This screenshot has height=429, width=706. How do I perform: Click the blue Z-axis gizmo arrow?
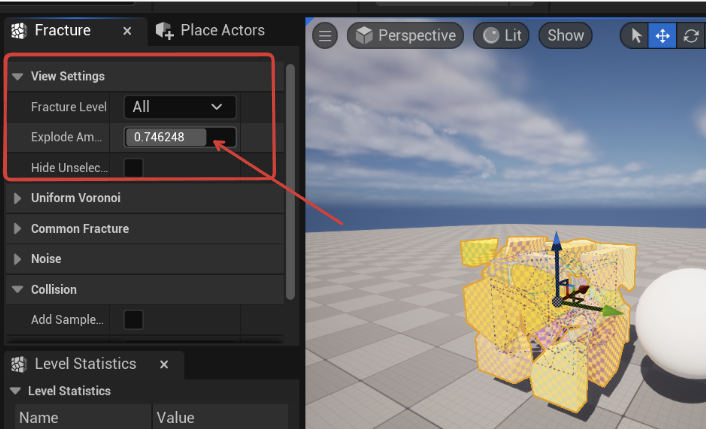(x=557, y=242)
